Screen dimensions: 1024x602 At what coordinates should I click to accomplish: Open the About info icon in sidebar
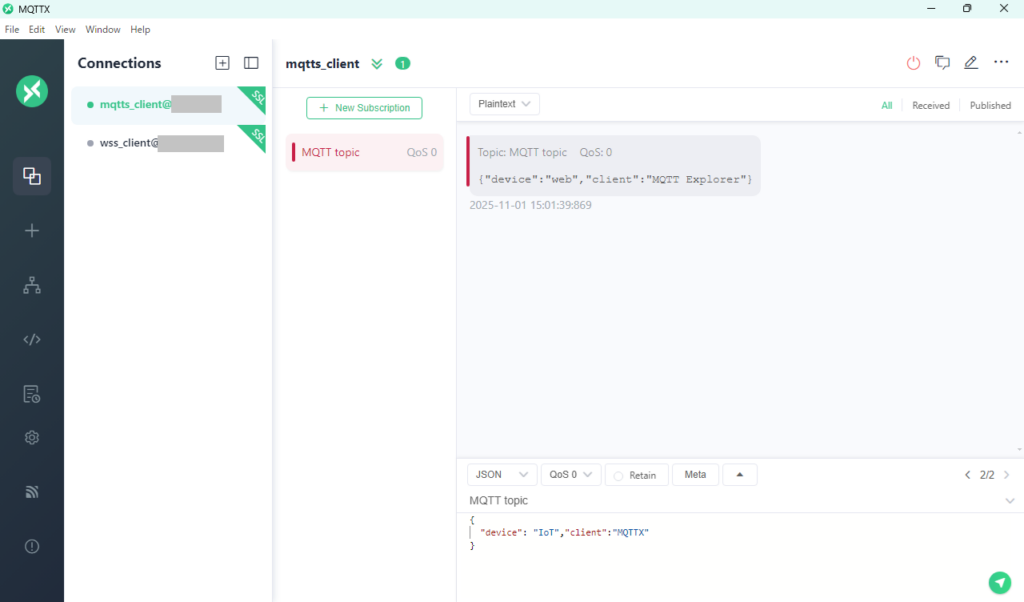click(x=32, y=546)
